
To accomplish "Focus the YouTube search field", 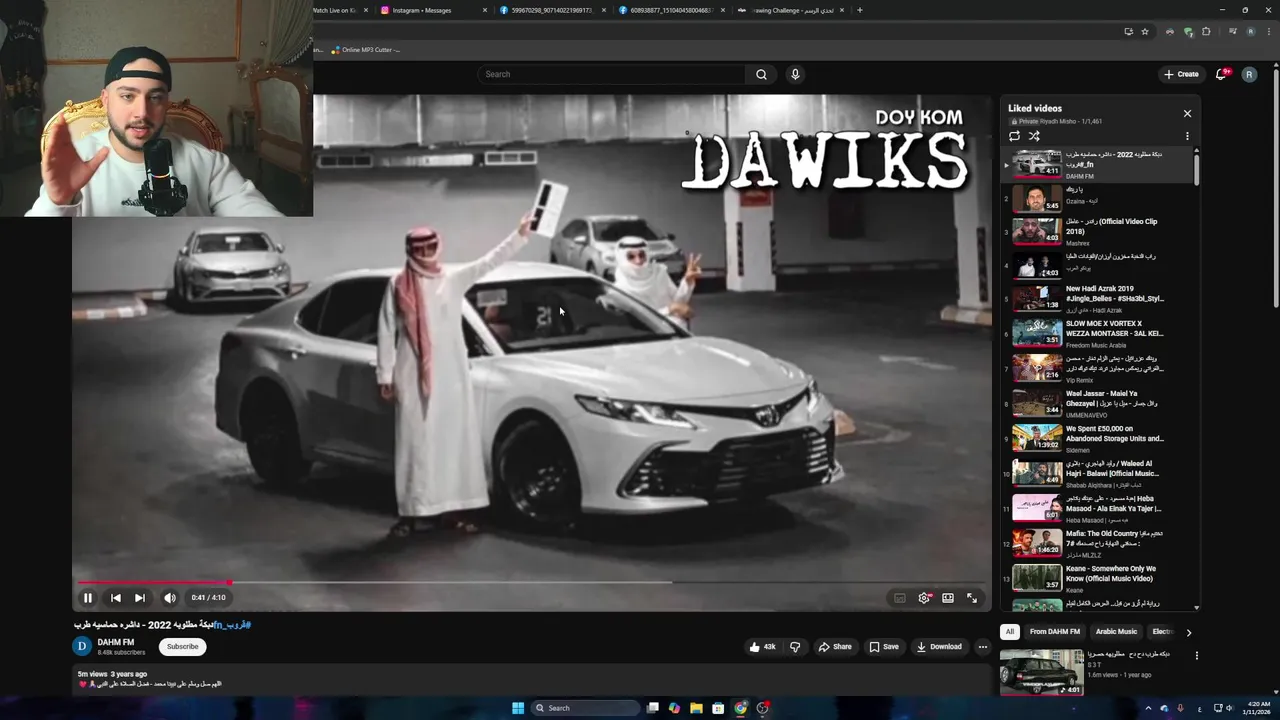I will (612, 74).
